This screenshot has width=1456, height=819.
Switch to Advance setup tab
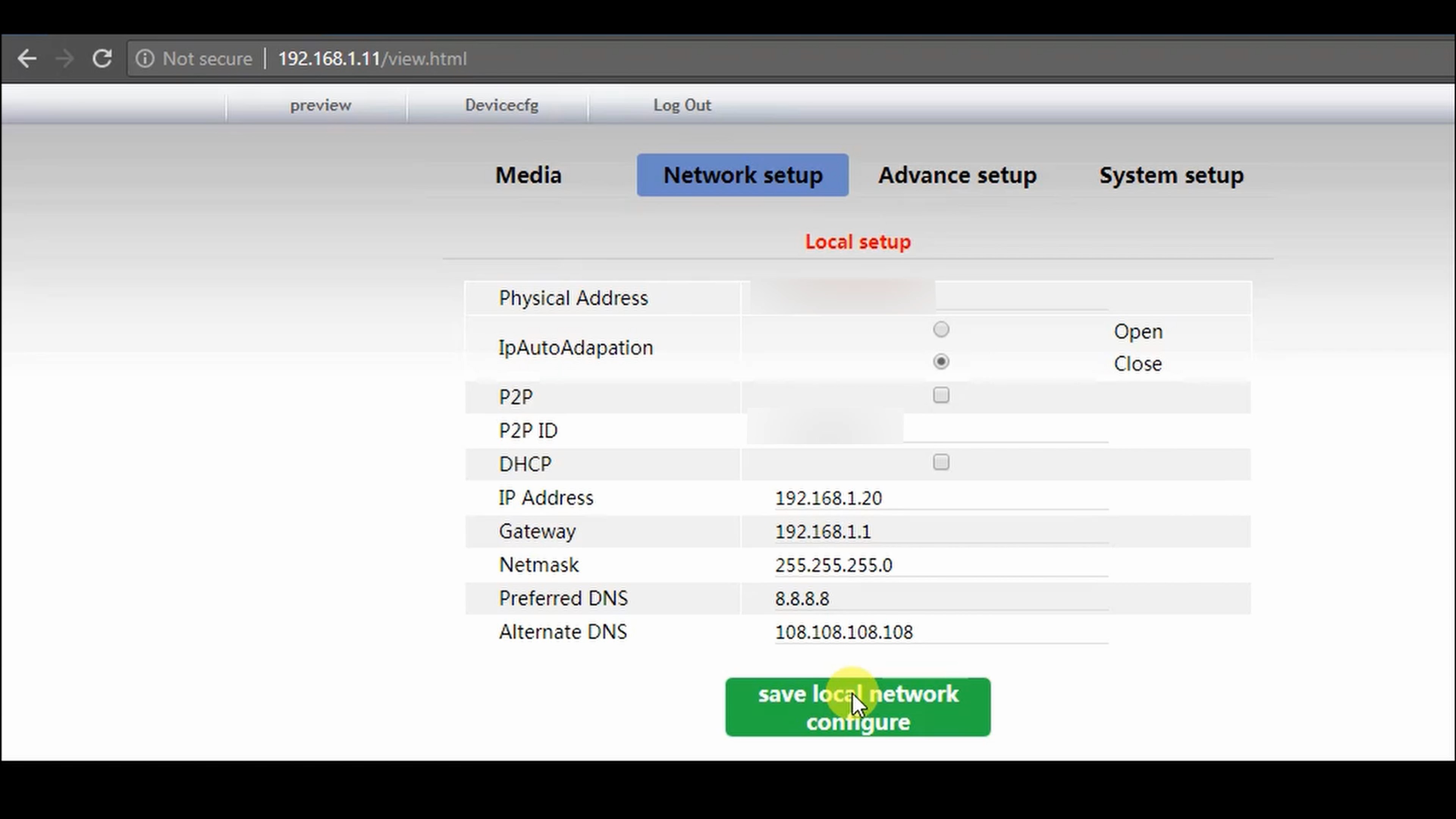(957, 175)
